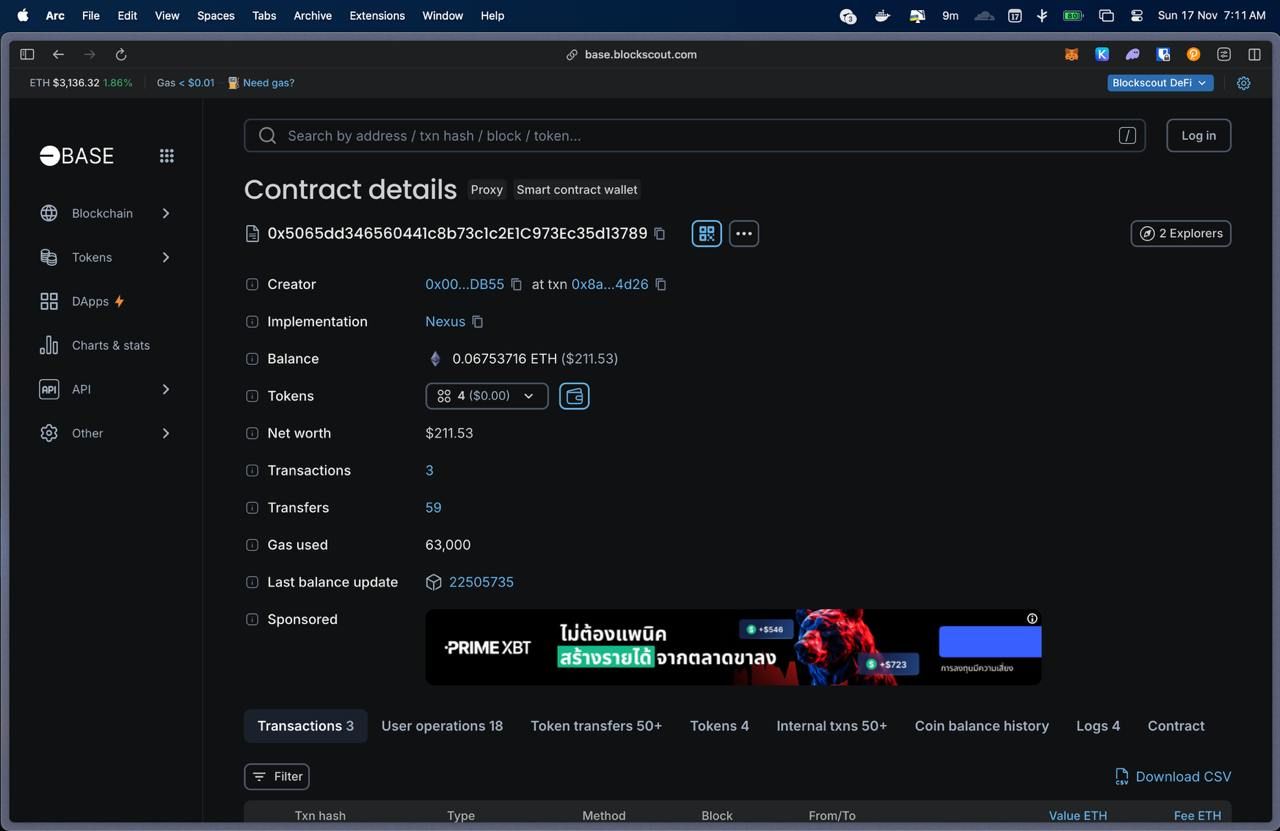
Task: Open the Nexus implementation link
Action: 445,322
